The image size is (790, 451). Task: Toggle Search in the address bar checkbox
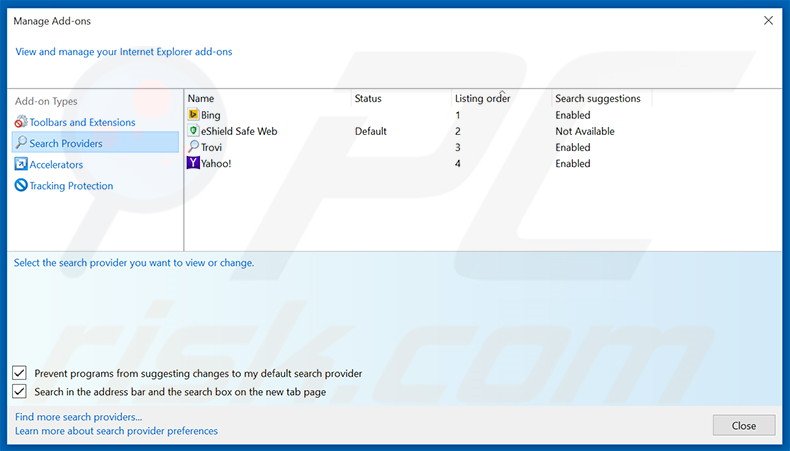tap(19, 391)
